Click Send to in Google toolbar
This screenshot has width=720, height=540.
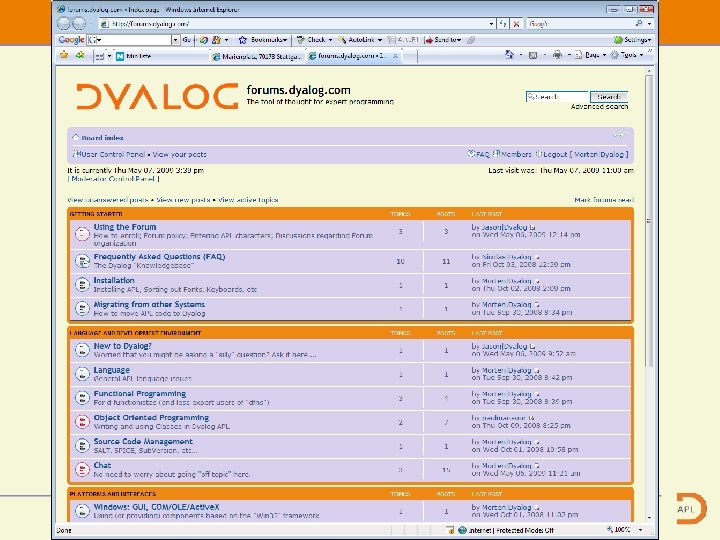(442, 40)
